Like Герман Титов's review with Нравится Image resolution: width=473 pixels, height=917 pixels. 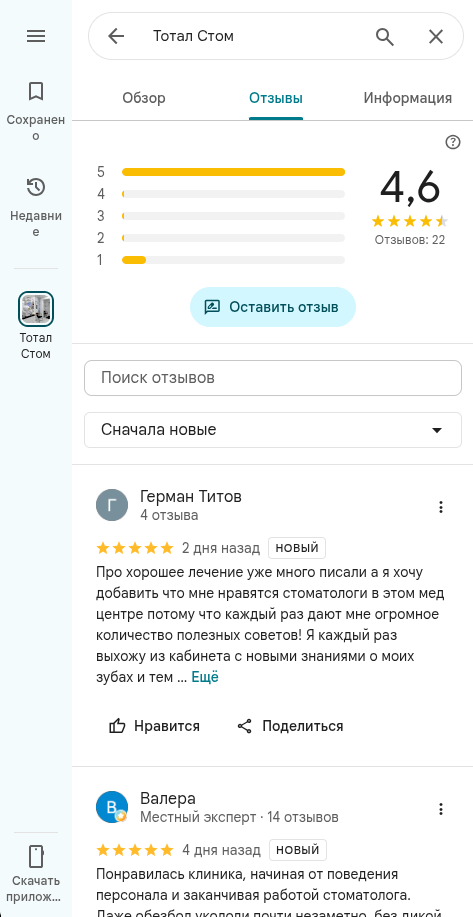coord(154,726)
